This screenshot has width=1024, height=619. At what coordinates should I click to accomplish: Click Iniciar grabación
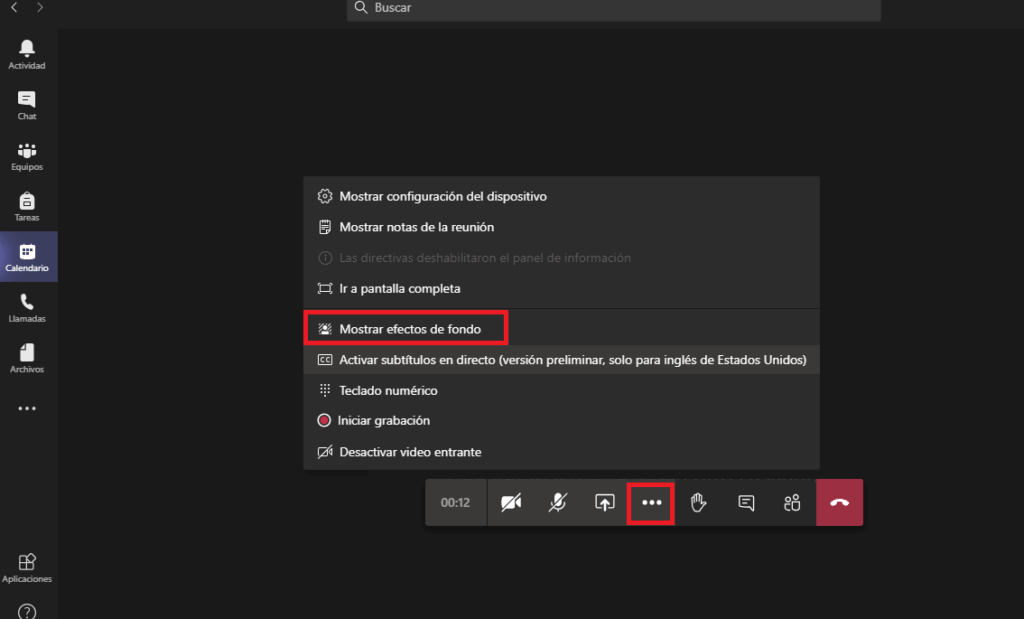383,421
